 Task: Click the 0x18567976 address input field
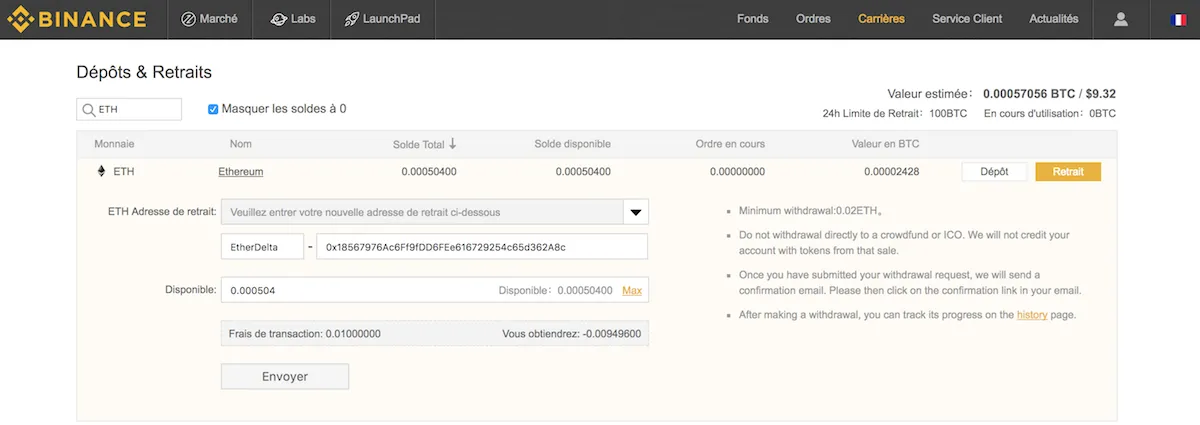pos(482,246)
